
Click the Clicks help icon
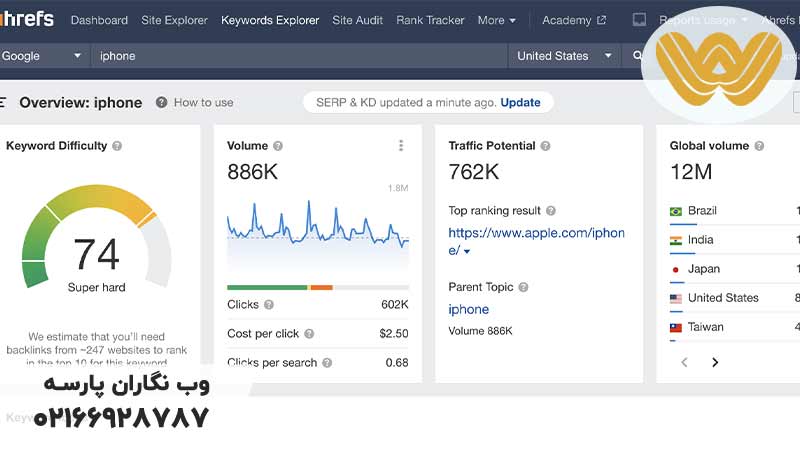pos(269,305)
